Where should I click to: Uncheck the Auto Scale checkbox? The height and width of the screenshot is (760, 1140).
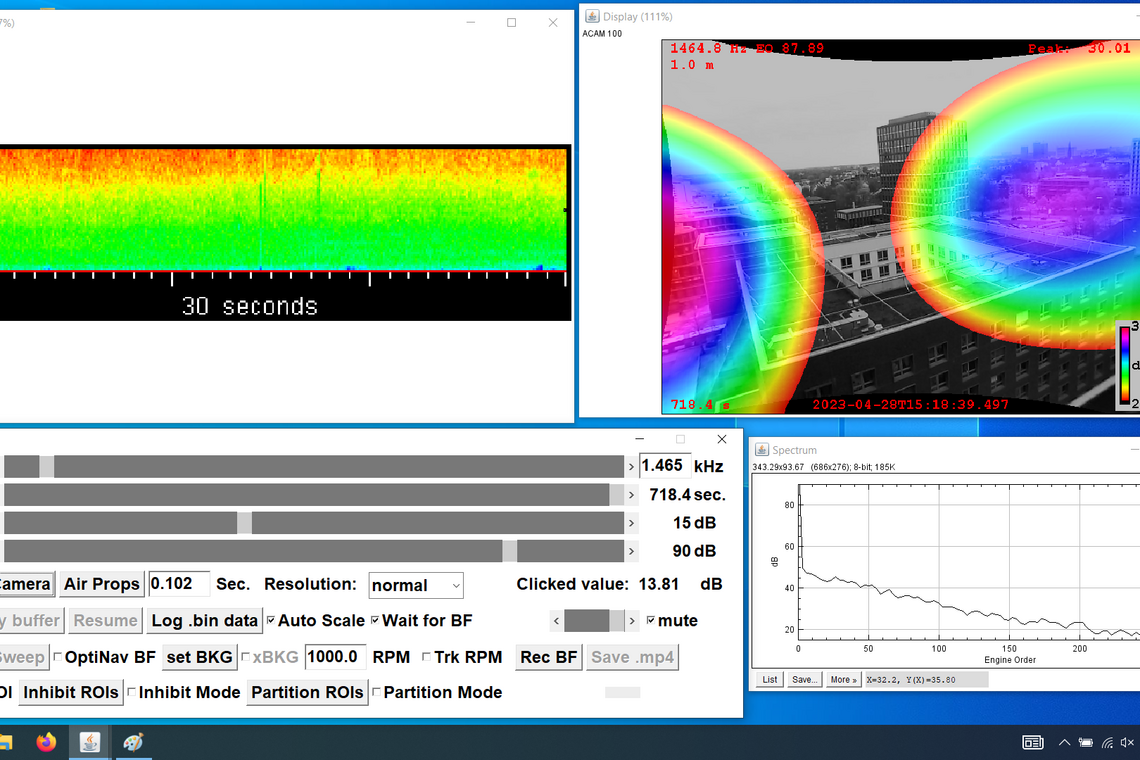click(271, 621)
